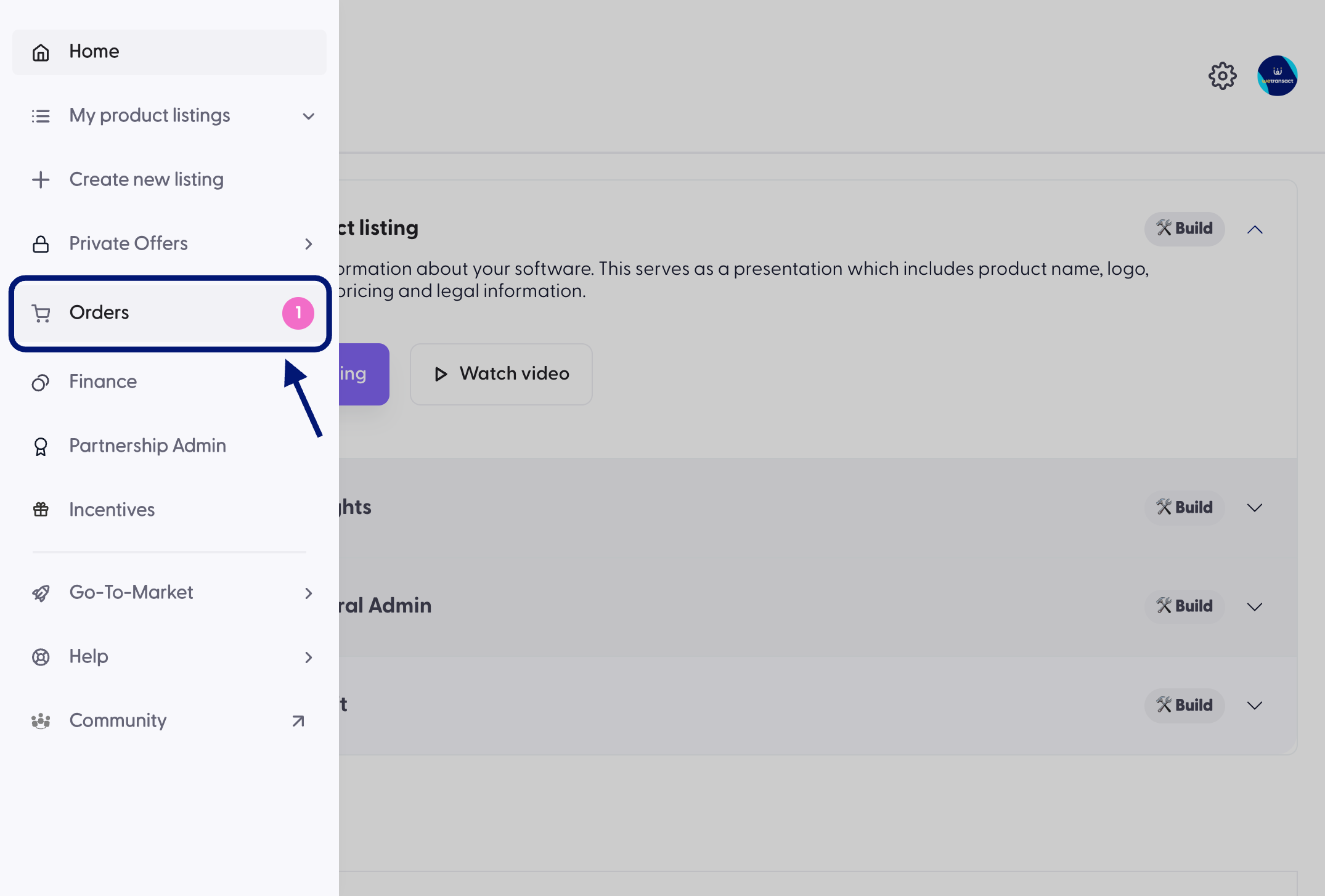Viewport: 1325px width, 896px height.
Task: Open the Community link label
Action: [118, 720]
